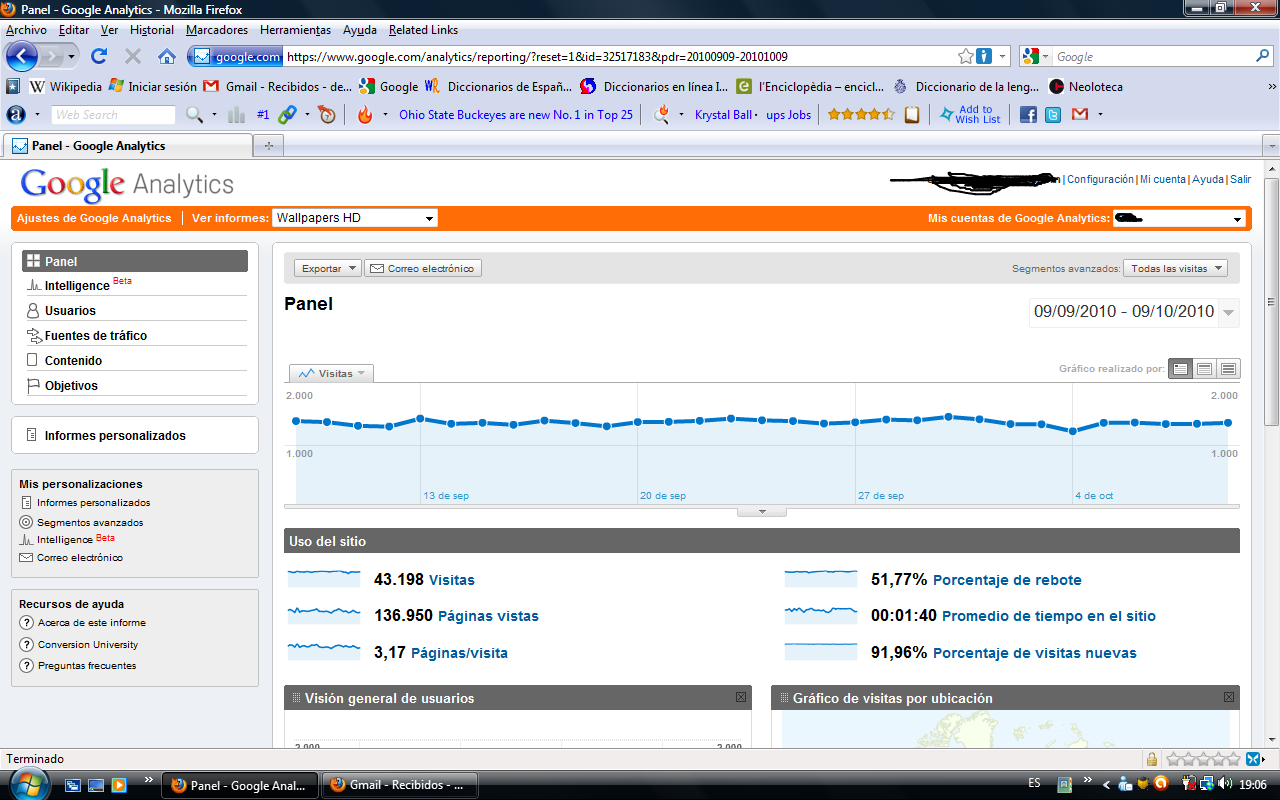
Task: Open Acerca de este informe help
Action: point(91,622)
